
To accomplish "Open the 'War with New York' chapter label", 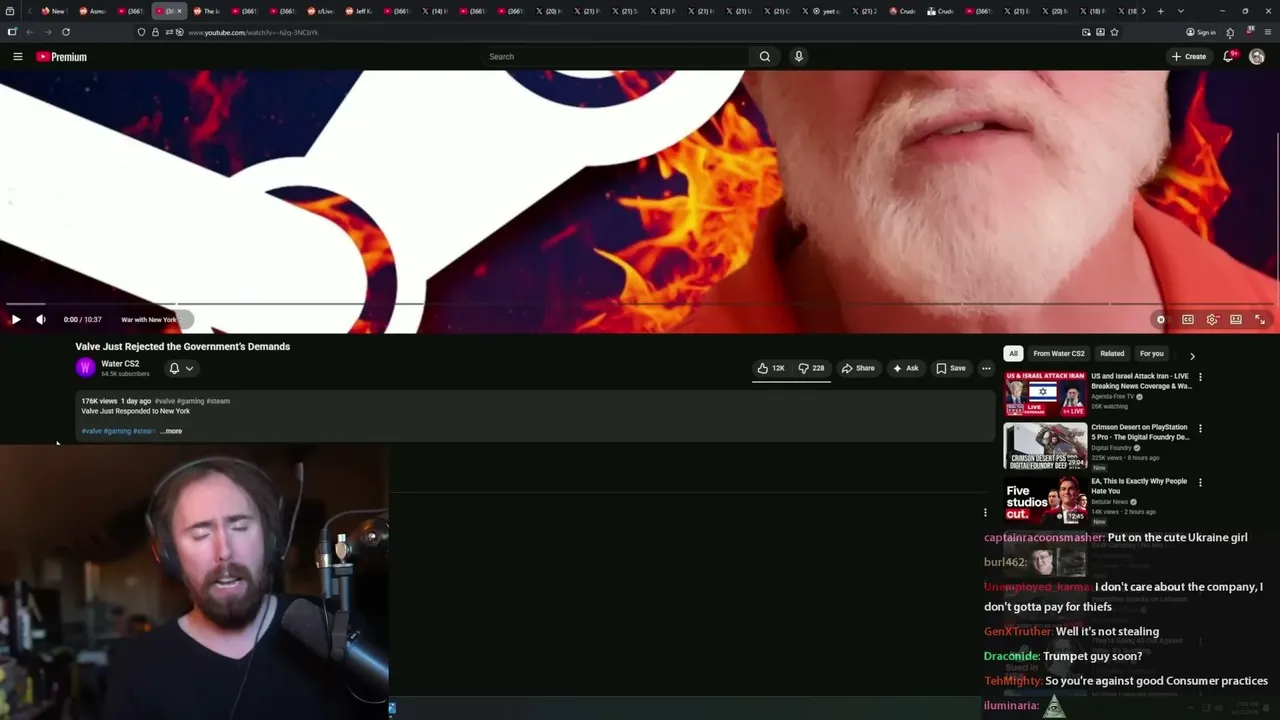I will point(149,320).
